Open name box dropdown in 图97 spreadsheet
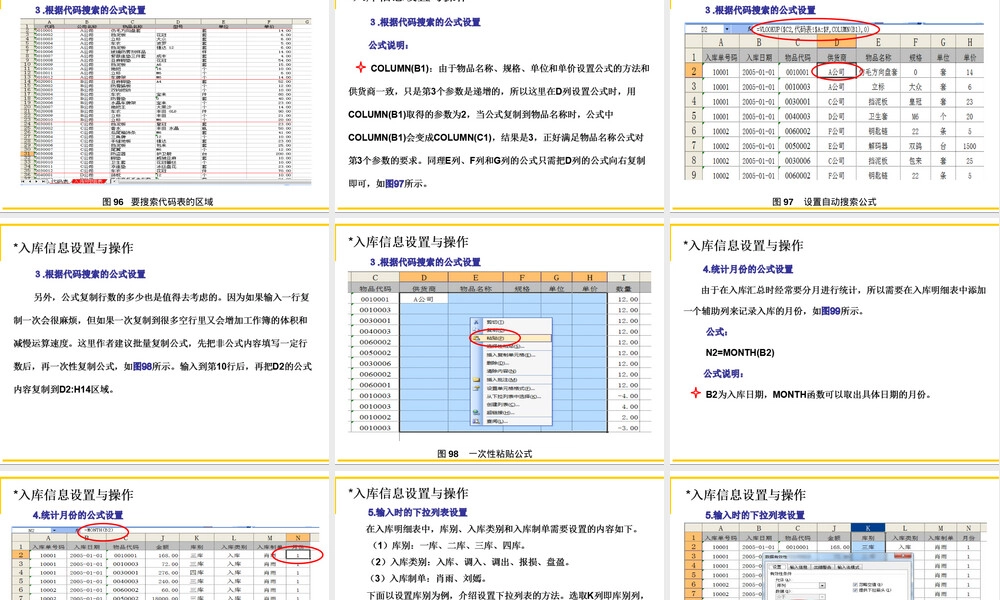Image resolution: width=1000 pixels, height=600 pixels. click(727, 29)
